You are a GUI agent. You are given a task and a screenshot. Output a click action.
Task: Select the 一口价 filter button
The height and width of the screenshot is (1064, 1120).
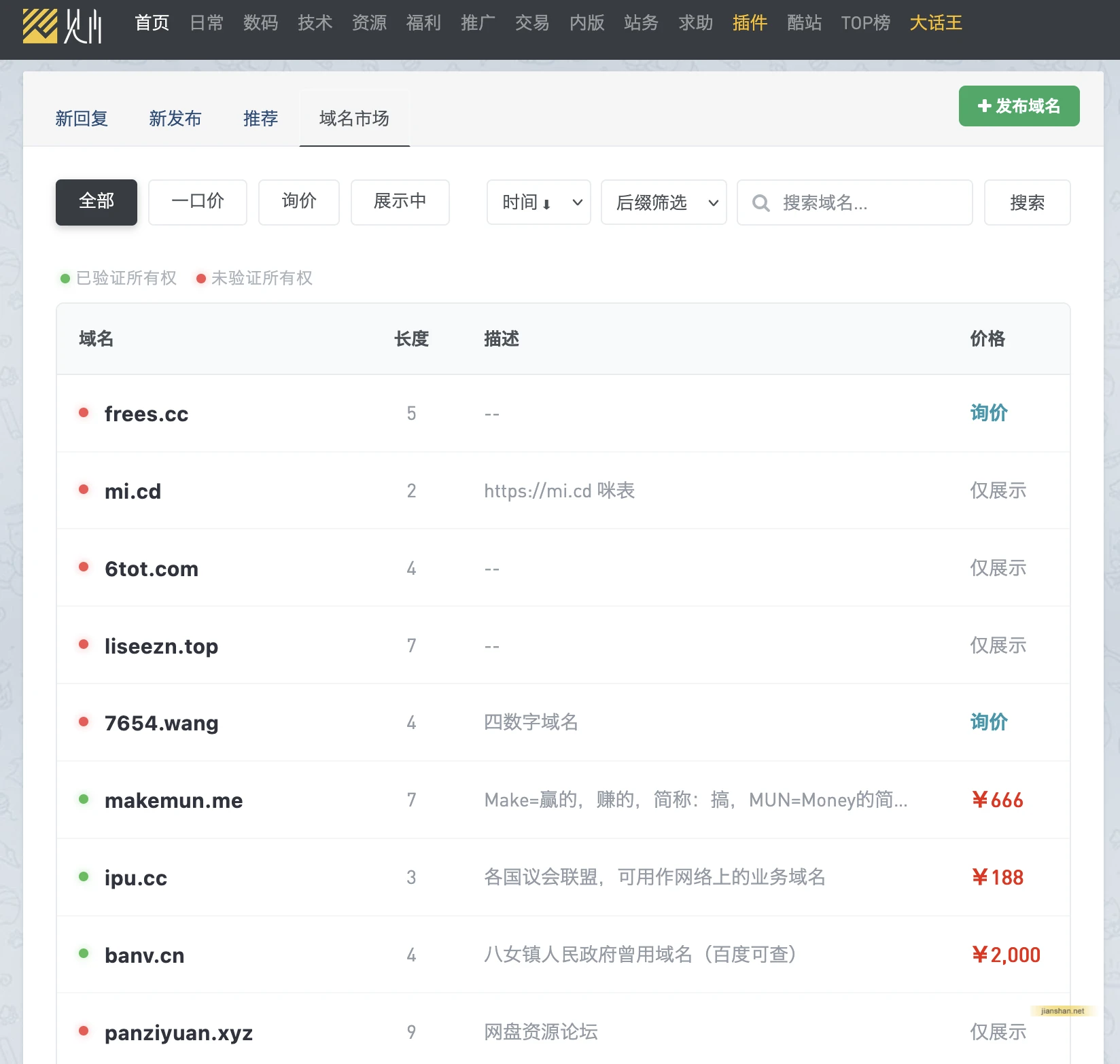pos(198,202)
